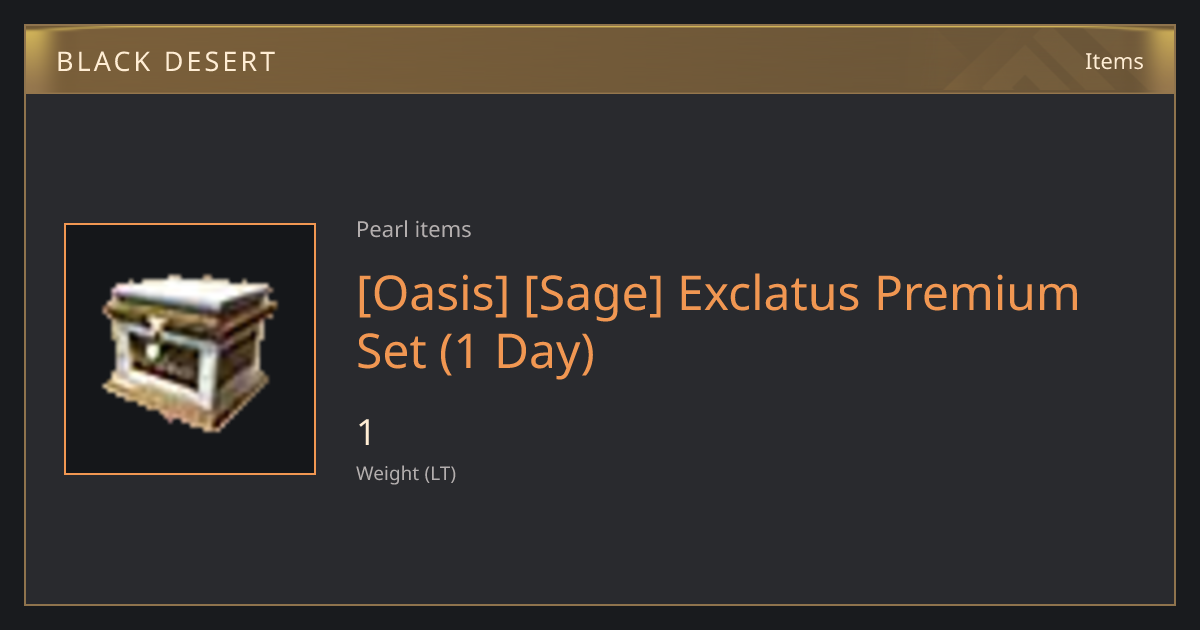Click the word Set on second line
This screenshot has height=630, width=1200.
pos(391,353)
